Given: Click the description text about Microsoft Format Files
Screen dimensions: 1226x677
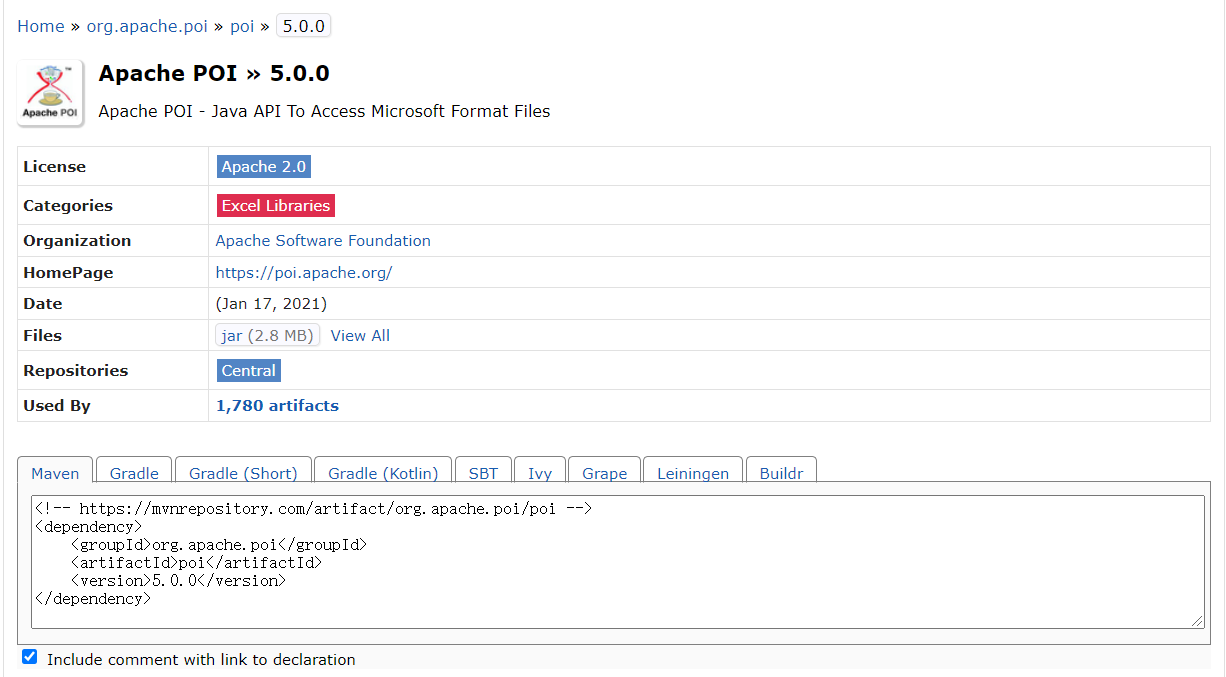Looking at the screenshot, I should [x=324, y=111].
